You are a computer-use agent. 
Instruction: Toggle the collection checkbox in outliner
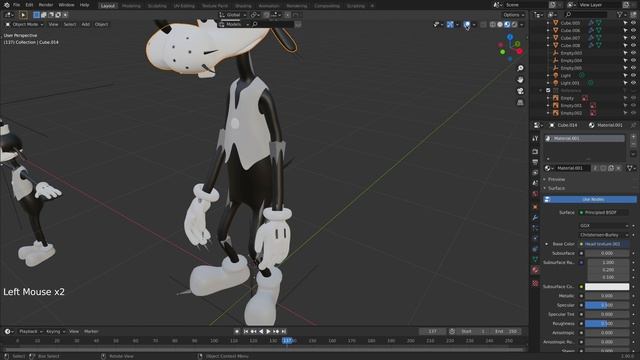[548, 91]
